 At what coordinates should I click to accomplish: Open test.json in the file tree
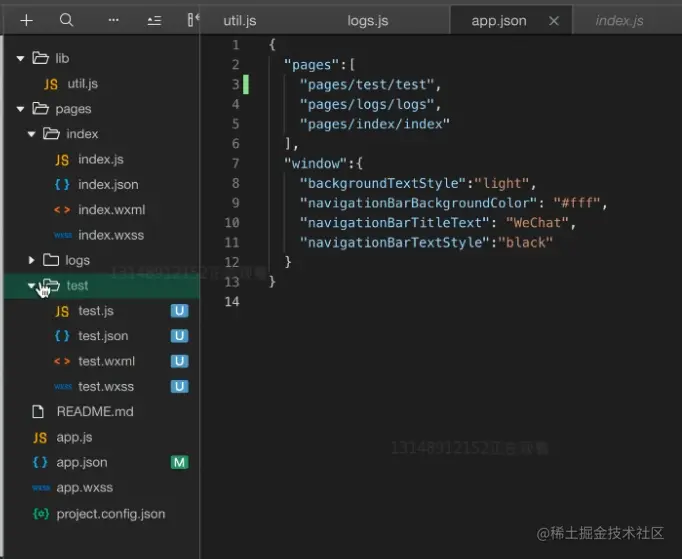pos(103,336)
